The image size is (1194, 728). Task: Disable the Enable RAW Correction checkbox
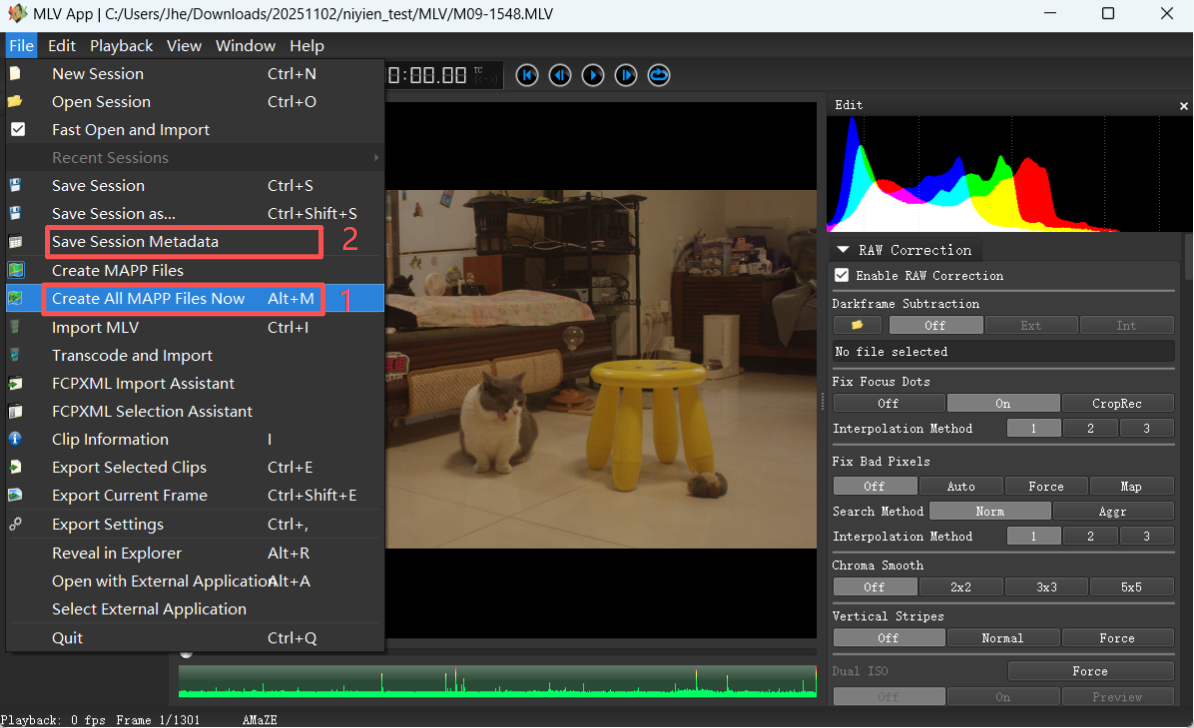[x=842, y=275]
